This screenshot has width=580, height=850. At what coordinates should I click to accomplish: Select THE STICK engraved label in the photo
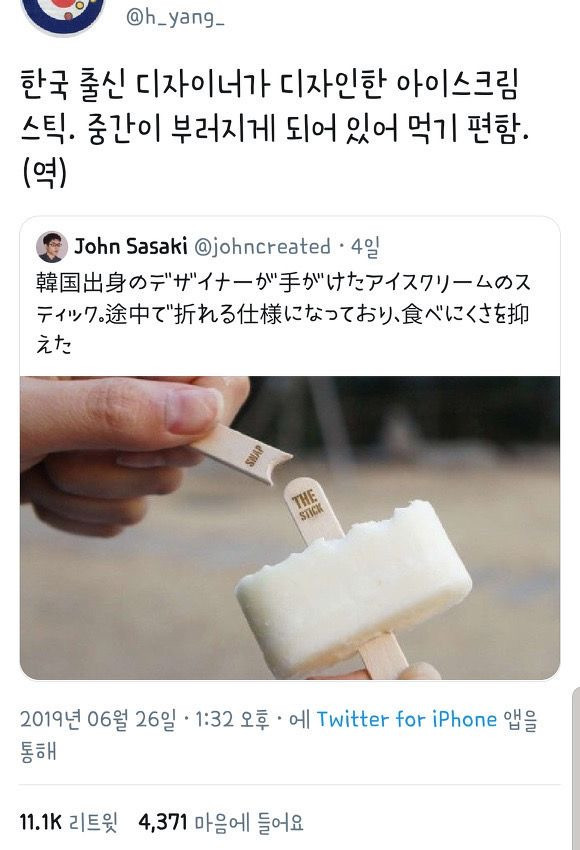[x=308, y=505]
